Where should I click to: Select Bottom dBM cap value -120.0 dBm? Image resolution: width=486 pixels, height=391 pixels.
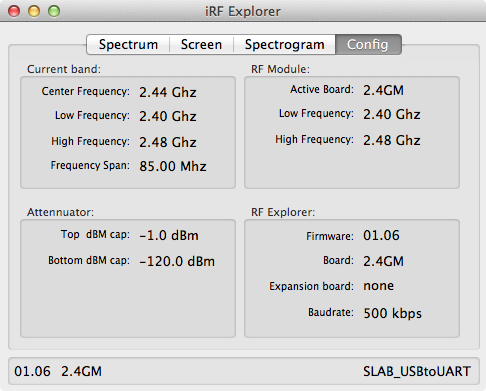pos(177,261)
